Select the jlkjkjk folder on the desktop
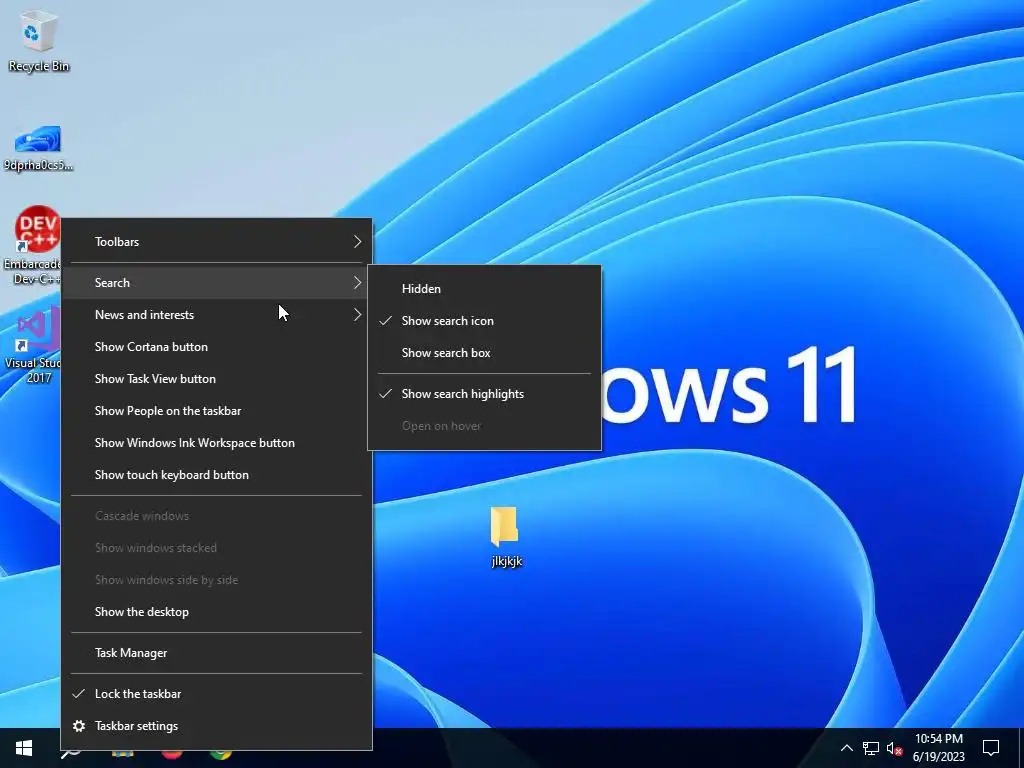 [506, 537]
